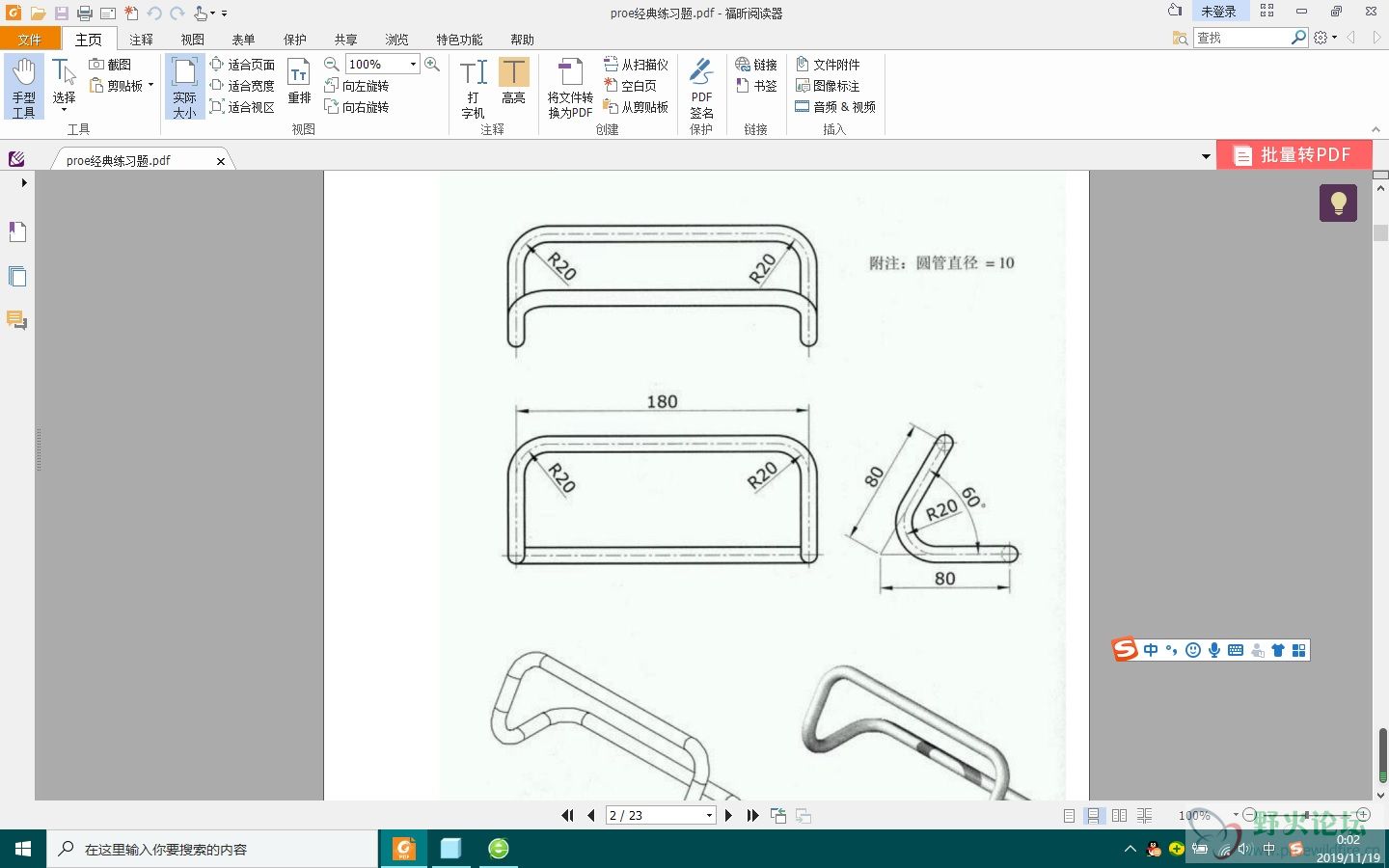
Task: Switch to the Form (表单) ribbon tab
Action: point(244,40)
